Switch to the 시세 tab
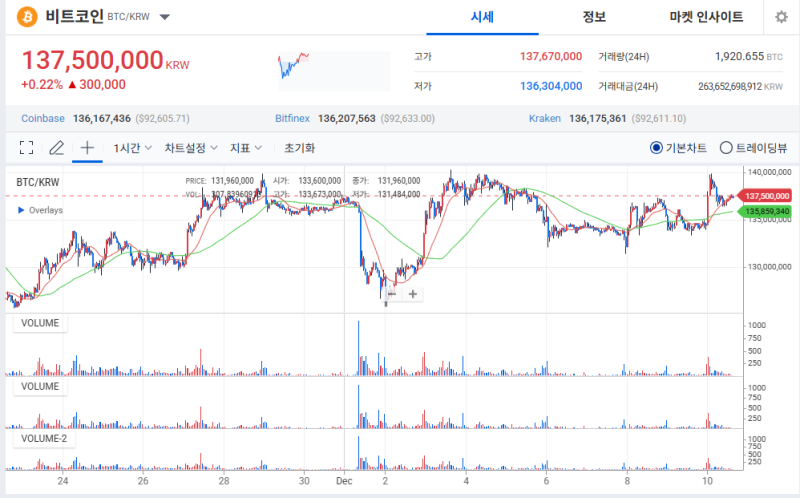 click(483, 17)
